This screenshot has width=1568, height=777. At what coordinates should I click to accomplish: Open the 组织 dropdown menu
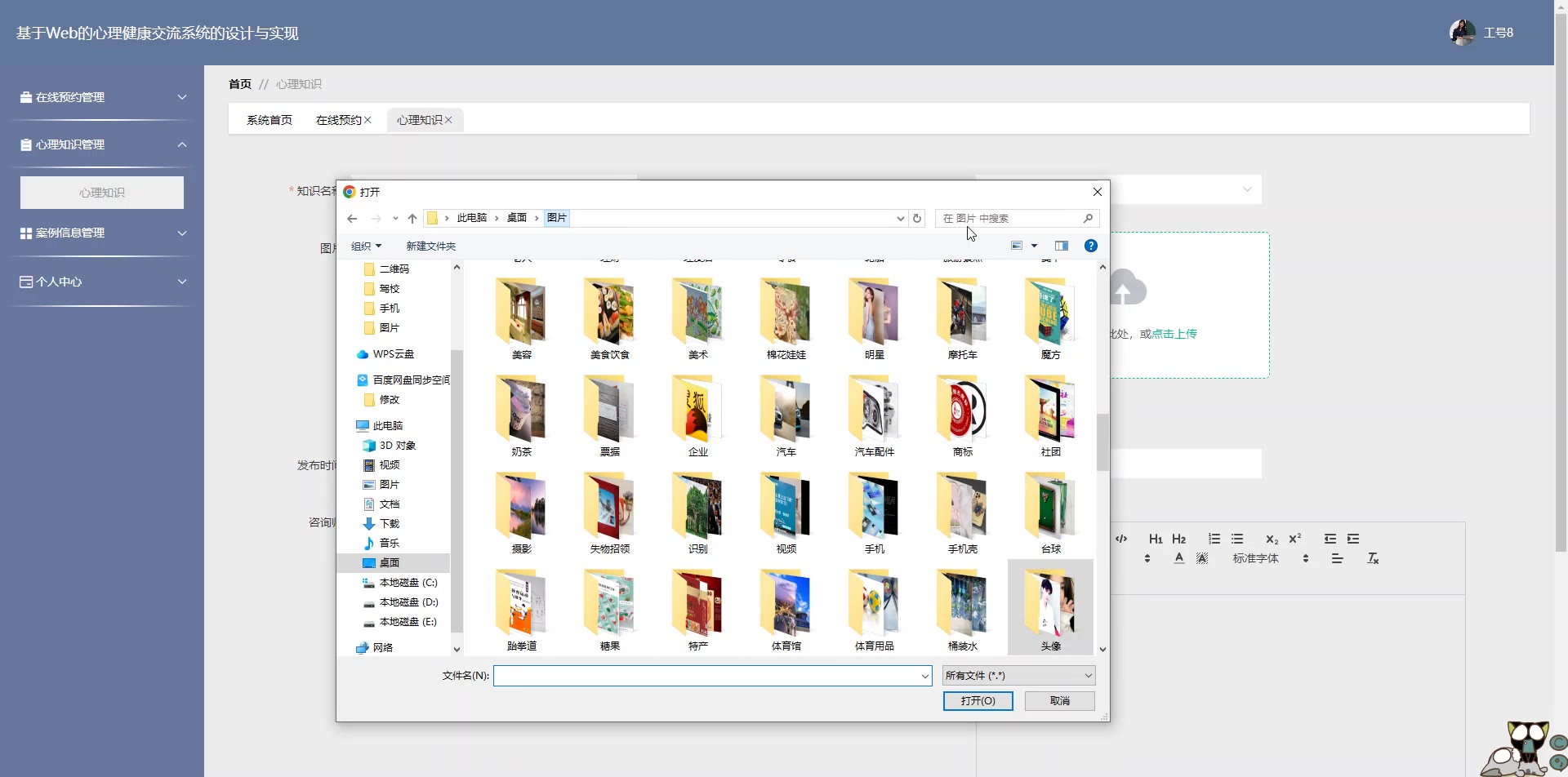coord(366,246)
